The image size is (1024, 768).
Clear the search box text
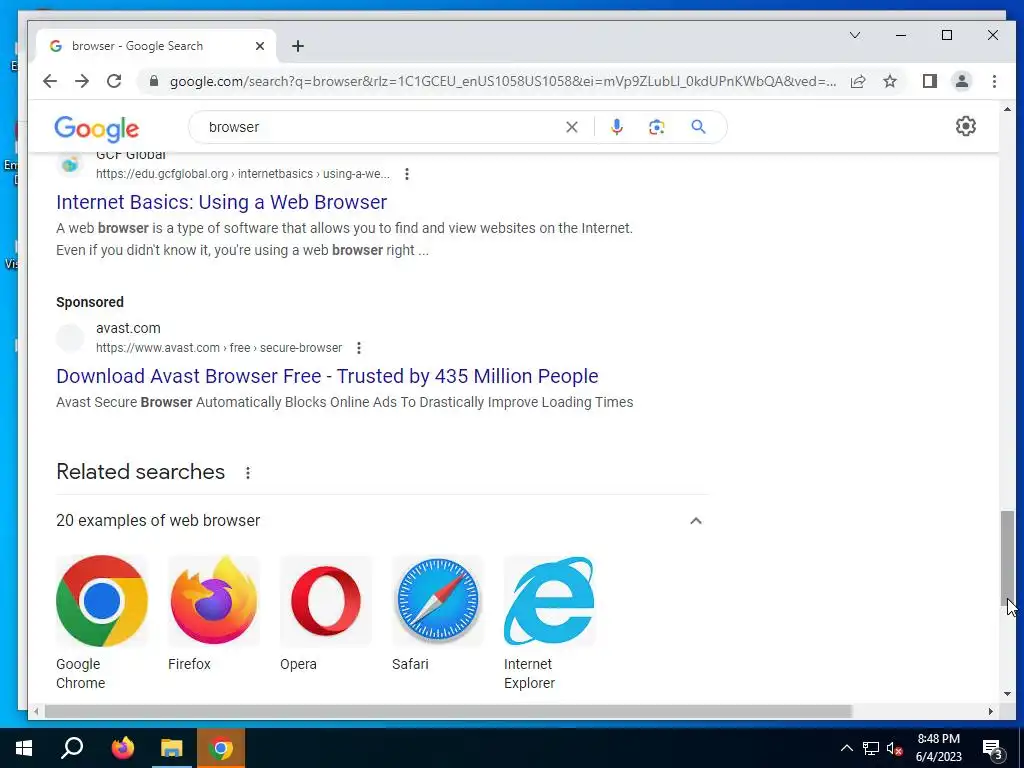pos(571,127)
